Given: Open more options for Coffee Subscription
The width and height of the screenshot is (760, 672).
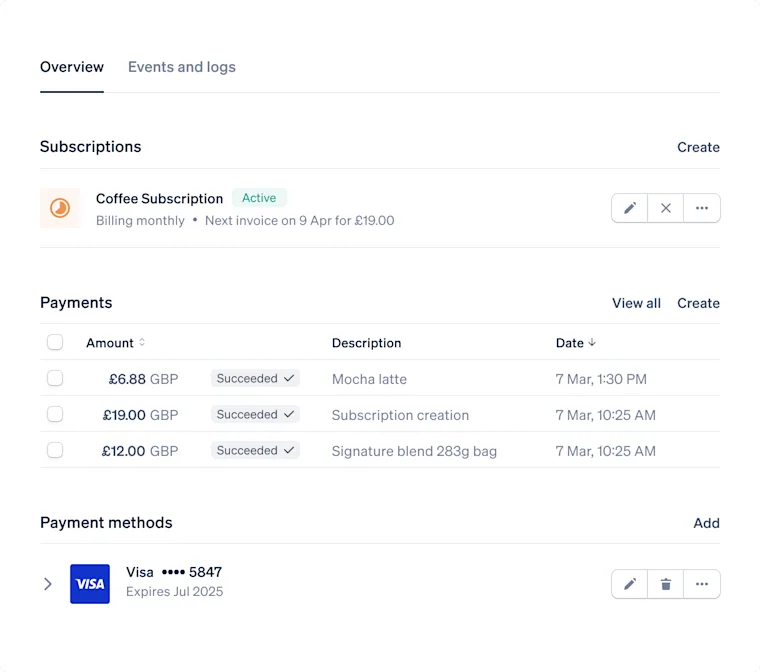Looking at the screenshot, I should pos(702,208).
